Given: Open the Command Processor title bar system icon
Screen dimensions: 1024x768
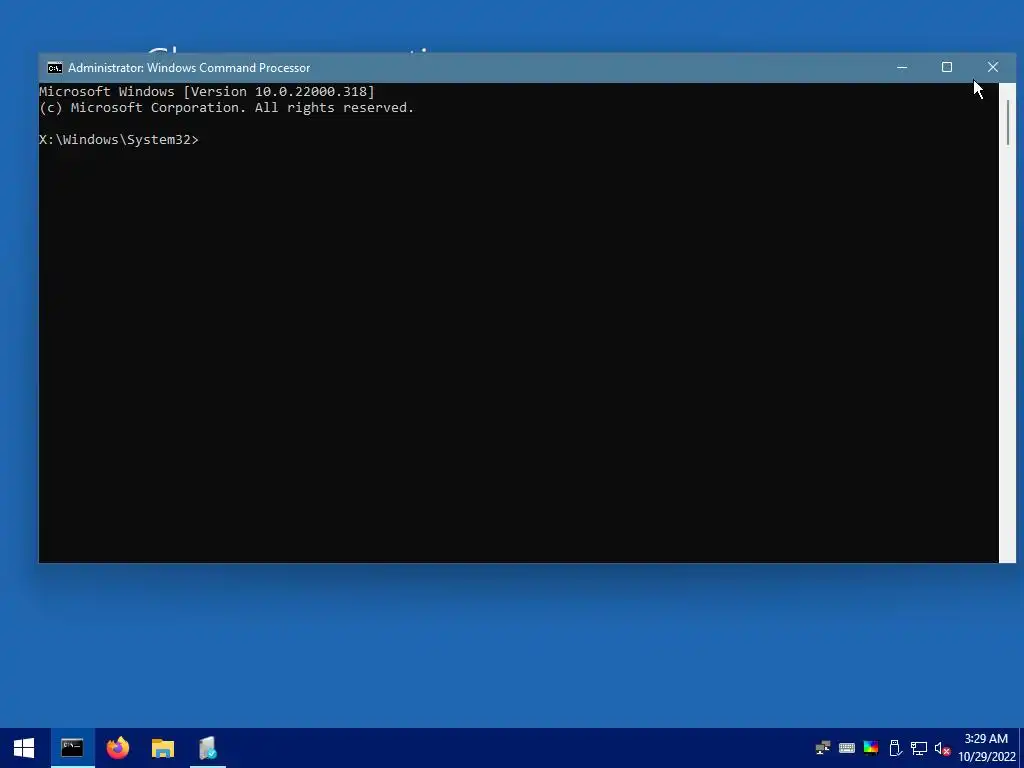Looking at the screenshot, I should 55,68.
